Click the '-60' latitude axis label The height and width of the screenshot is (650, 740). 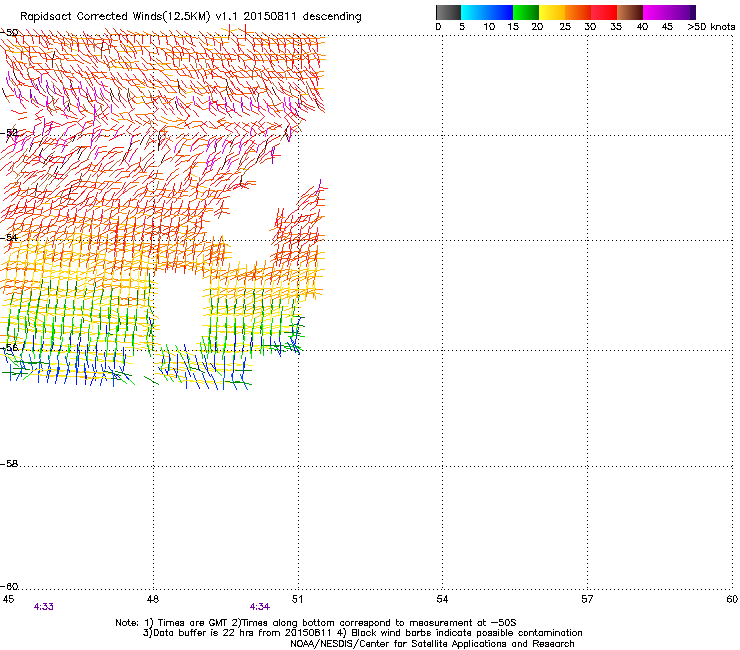[10, 587]
